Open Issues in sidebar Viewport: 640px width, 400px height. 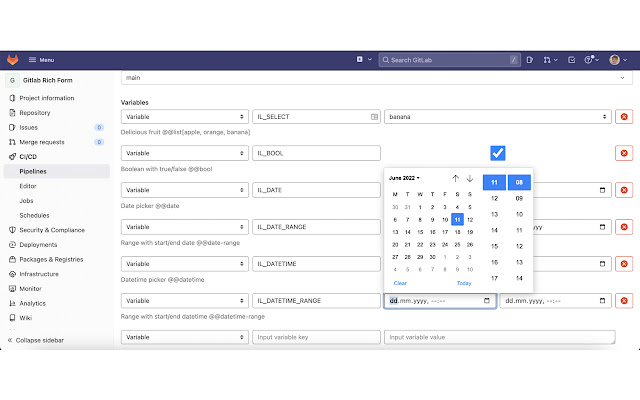28,127
